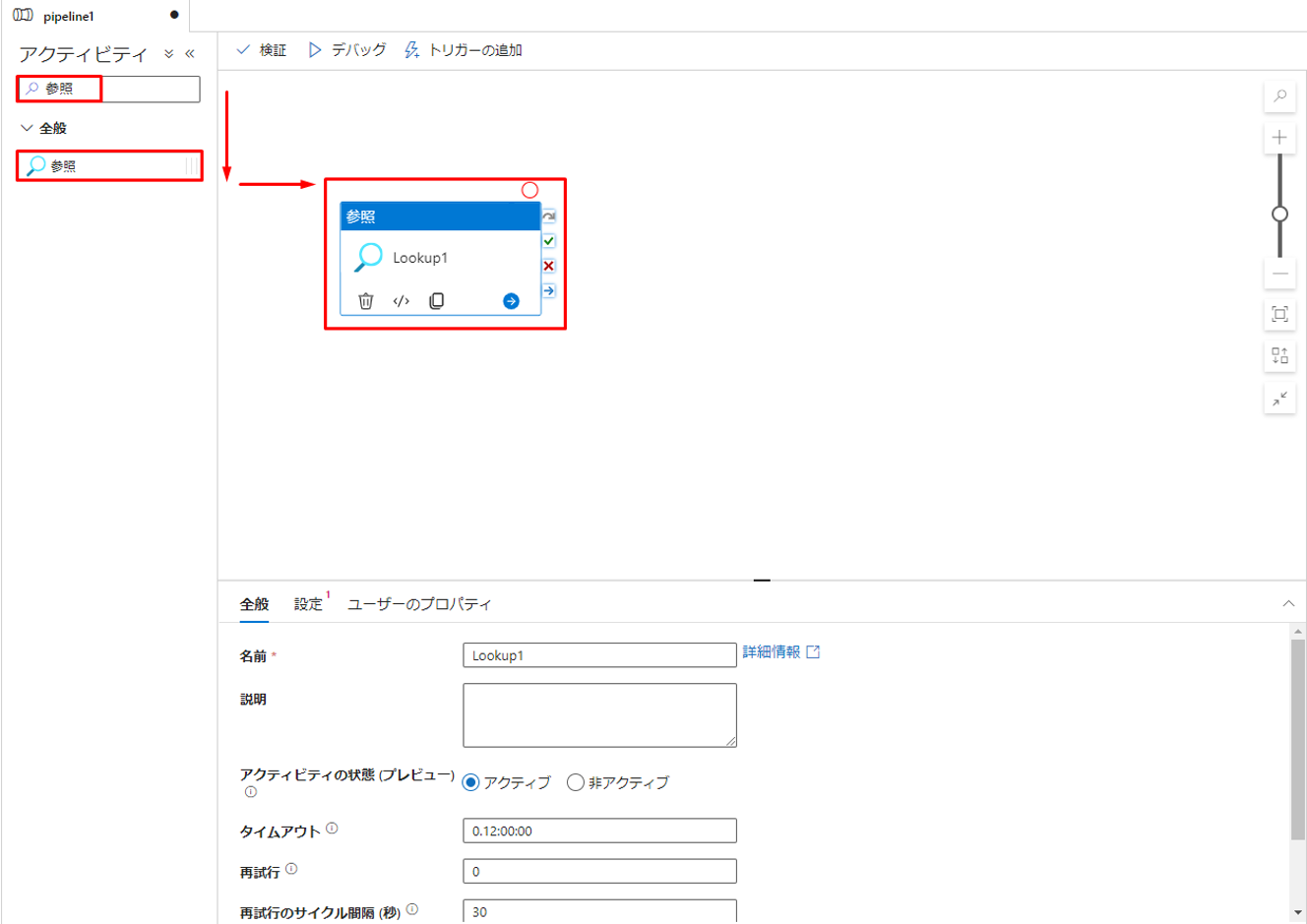The height and width of the screenshot is (924, 1307).
Task: Click the zoom slider handle
Action: click(x=1279, y=214)
